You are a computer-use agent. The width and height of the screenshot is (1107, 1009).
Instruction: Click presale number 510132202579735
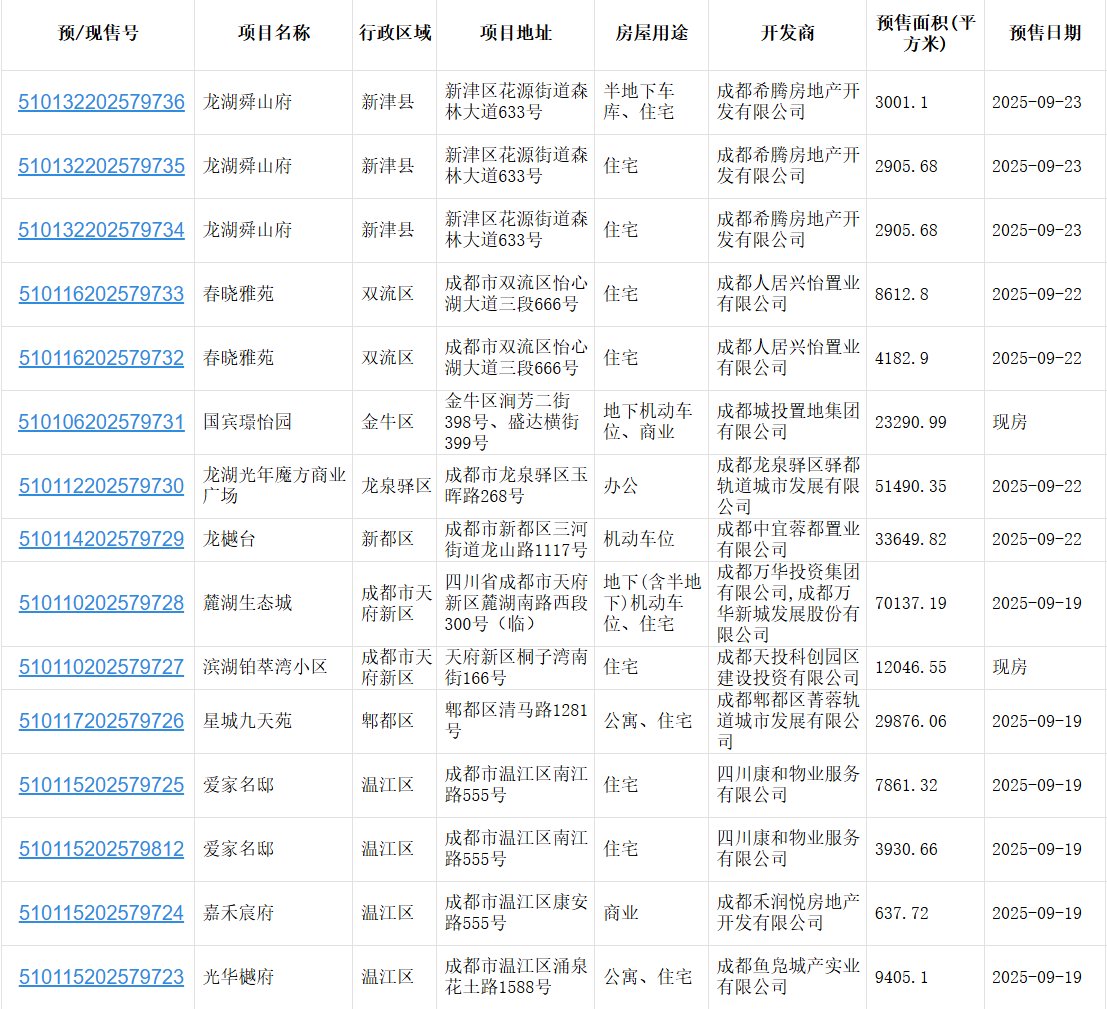point(101,166)
